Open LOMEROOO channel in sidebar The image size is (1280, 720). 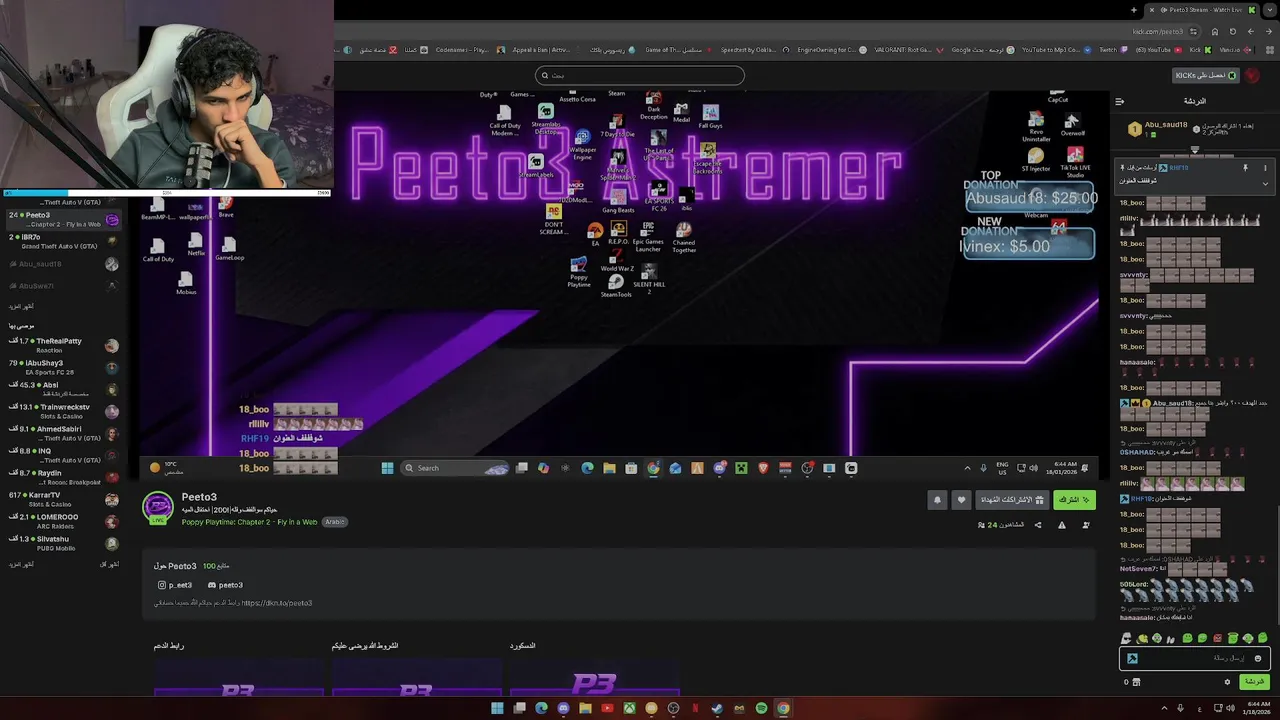(x=64, y=521)
